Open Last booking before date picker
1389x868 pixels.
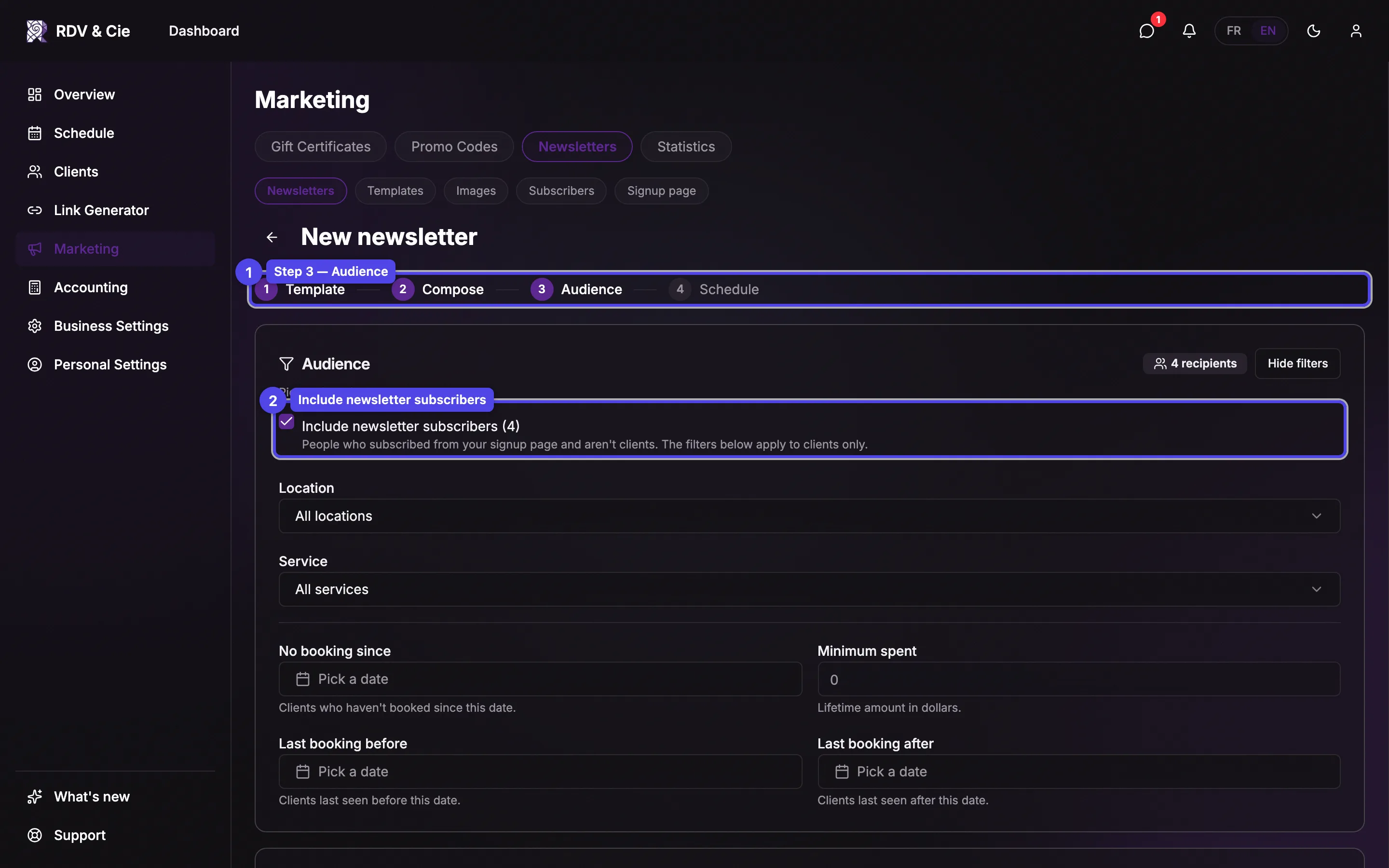pyautogui.click(x=540, y=772)
